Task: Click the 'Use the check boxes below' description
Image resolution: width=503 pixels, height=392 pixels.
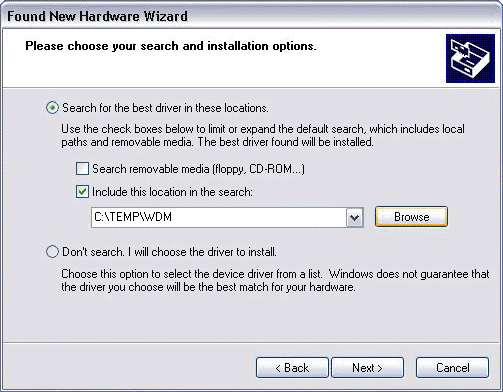Action: [263, 135]
